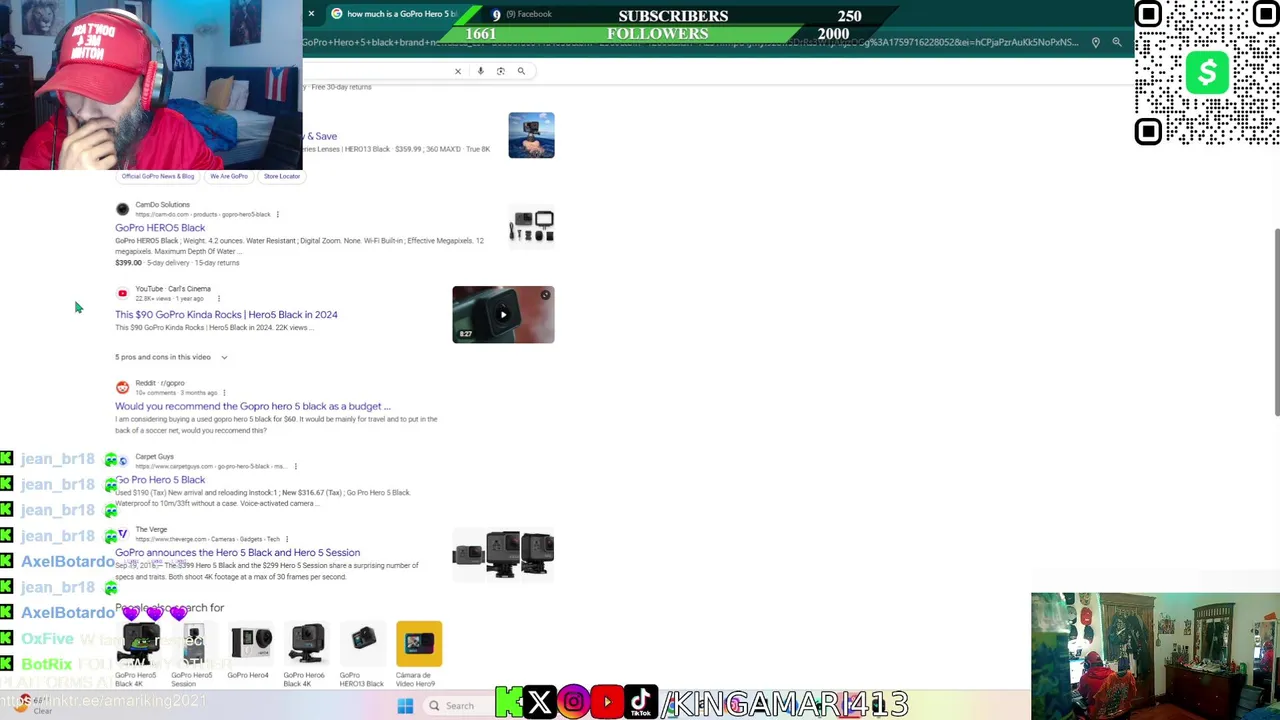Open 'Would you recommend the Gopro hero 5 black' link

point(252,406)
